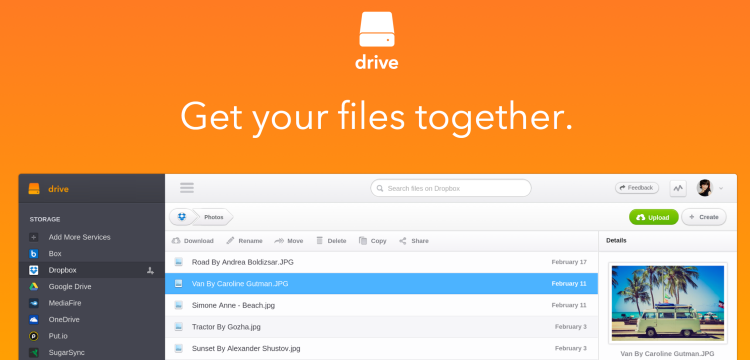Open the hamburger menu icon

tap(187, 188)
